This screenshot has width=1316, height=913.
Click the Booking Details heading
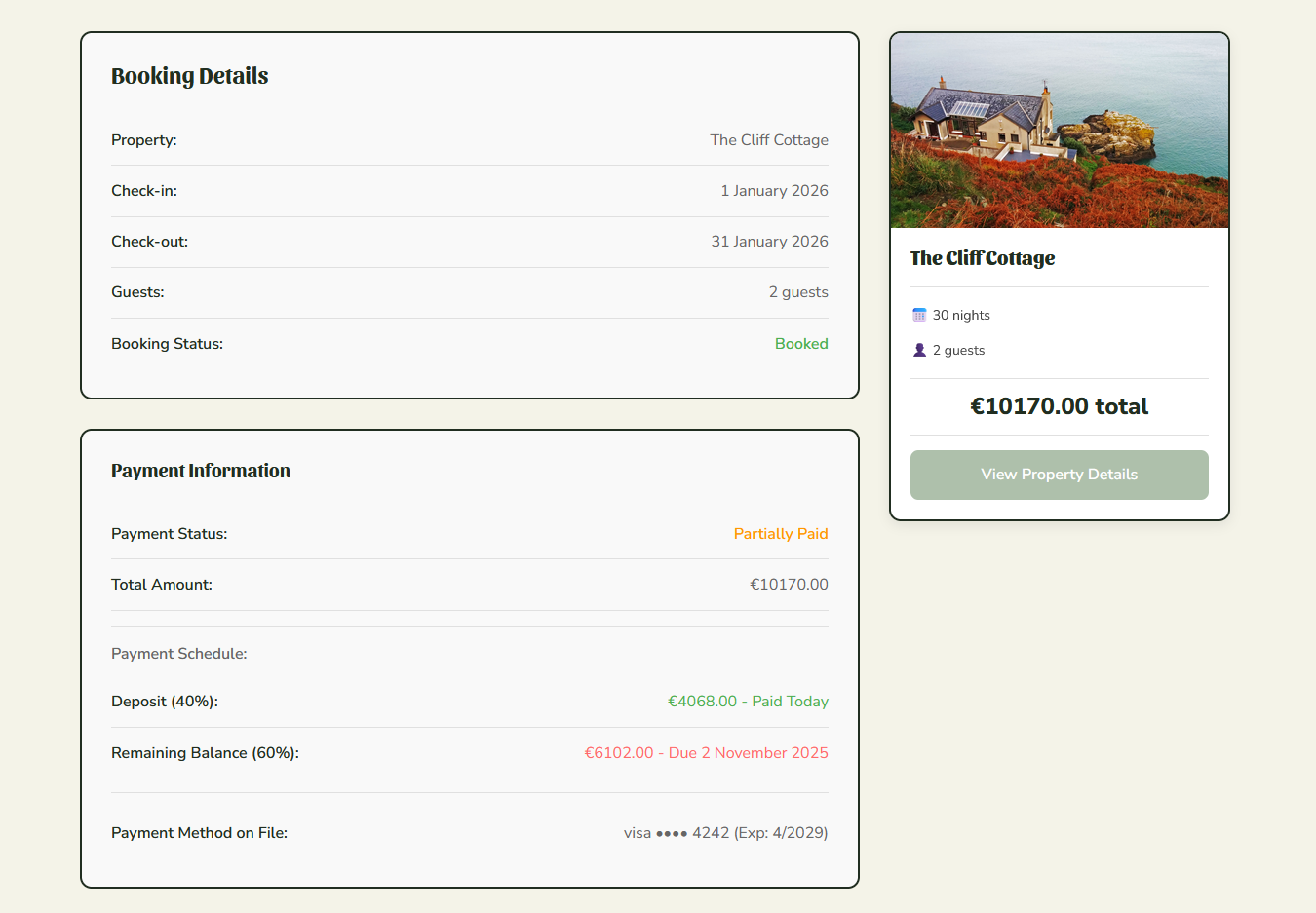[x=189, y=76]
